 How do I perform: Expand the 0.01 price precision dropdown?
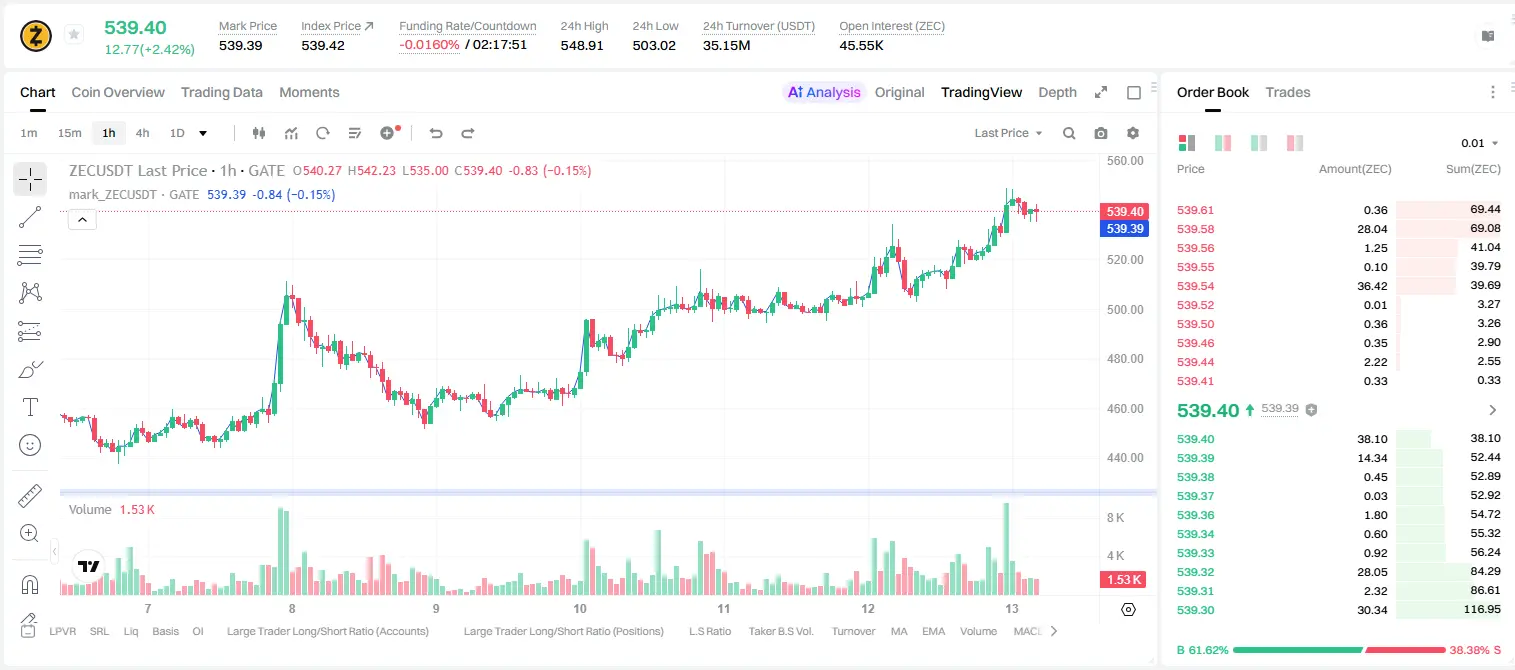point(1480,143)
